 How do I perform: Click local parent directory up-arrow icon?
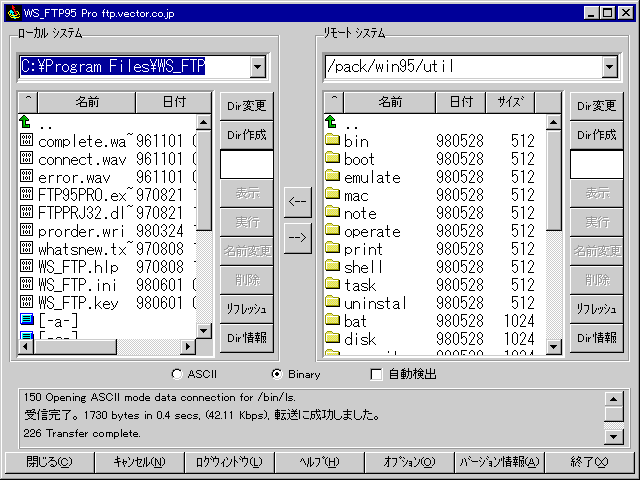point(25,122)
